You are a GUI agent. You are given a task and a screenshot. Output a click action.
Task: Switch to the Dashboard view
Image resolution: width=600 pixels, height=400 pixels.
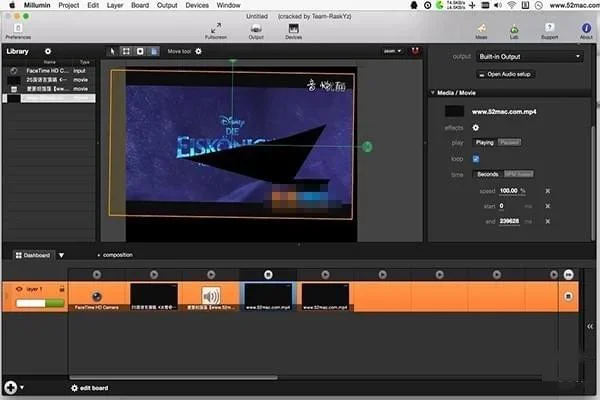pyautogui.click(x=33, y=255)
